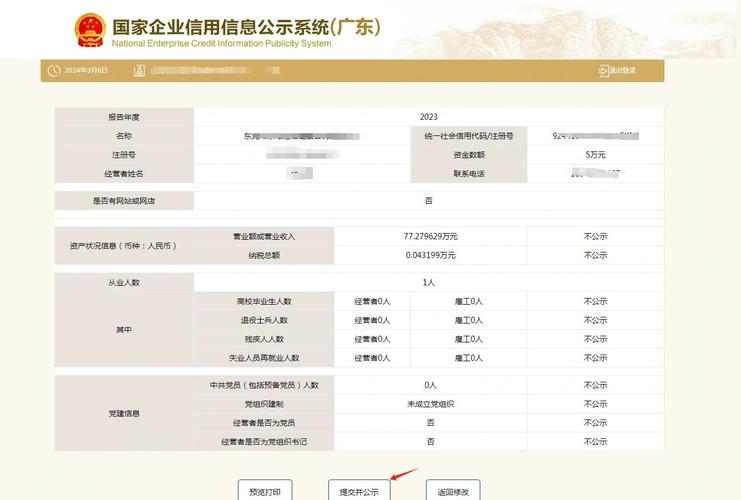Click 雇工0人 in the 退役士兵人数 row

(469, 320)
